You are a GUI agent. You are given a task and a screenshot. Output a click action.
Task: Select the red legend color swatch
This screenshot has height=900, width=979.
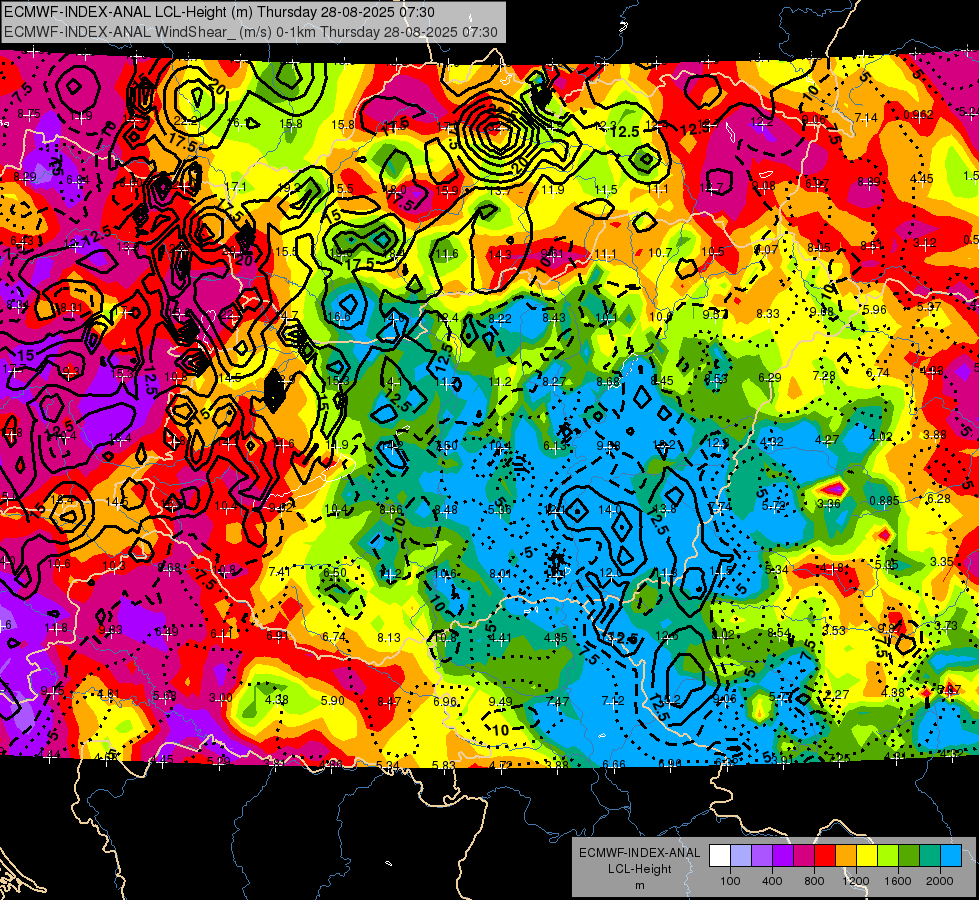[x=825, y=856]
